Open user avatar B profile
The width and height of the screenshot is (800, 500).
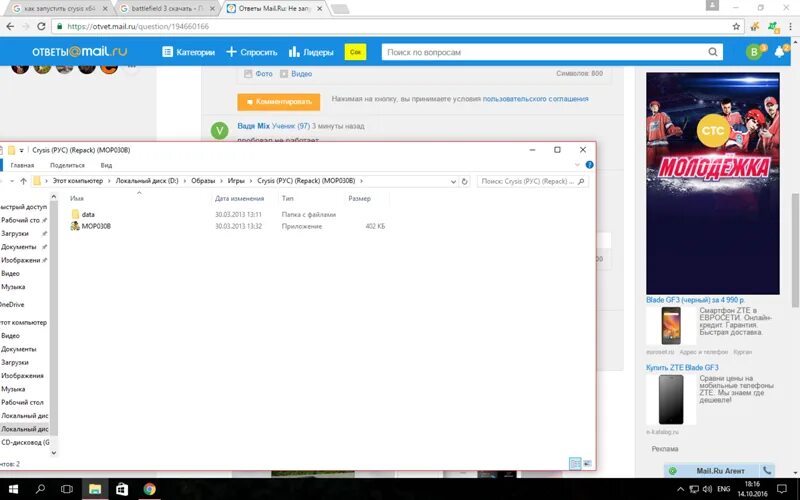754,52
